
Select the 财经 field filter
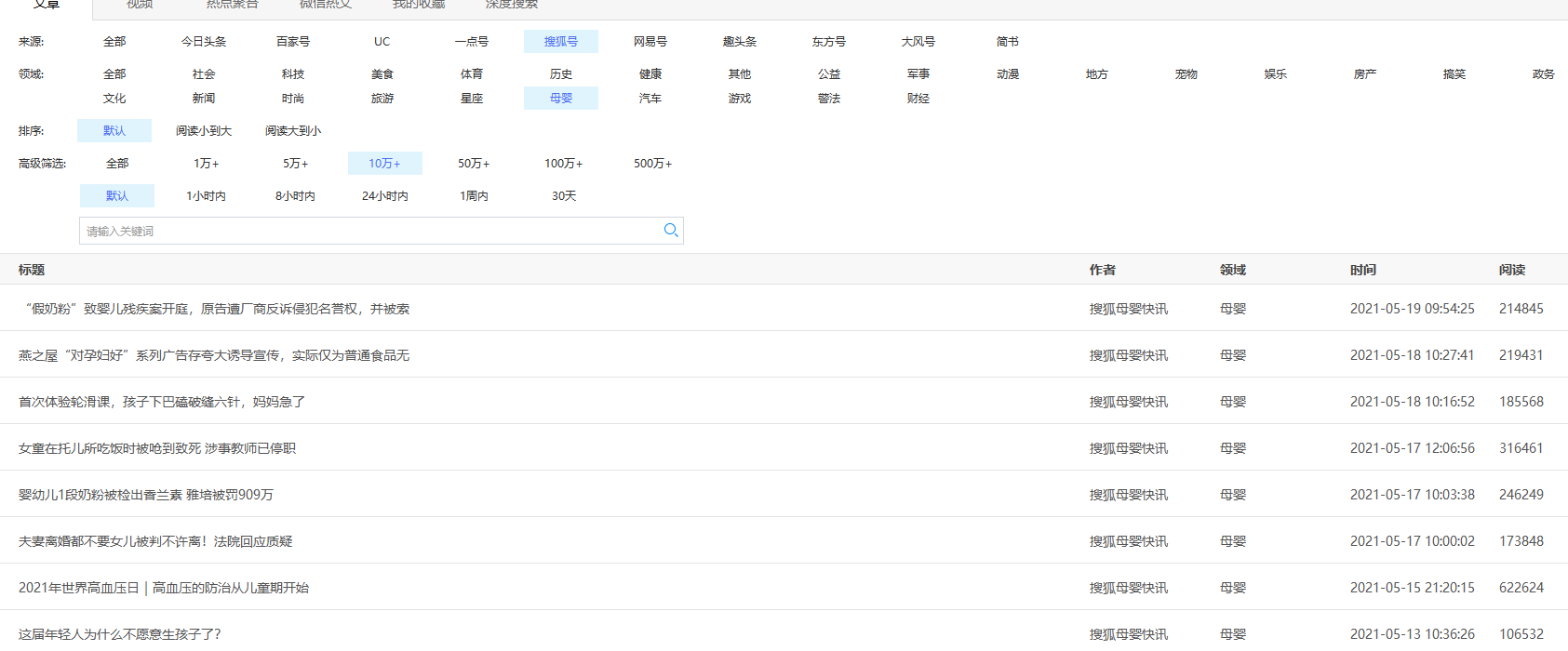[x=918, y=99]
